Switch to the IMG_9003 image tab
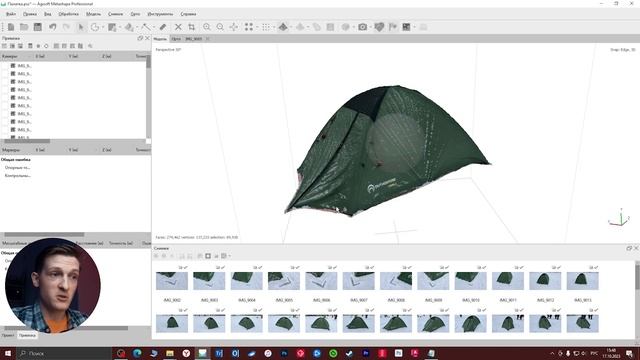The image size is (640, 360). (x=193, y=39)
